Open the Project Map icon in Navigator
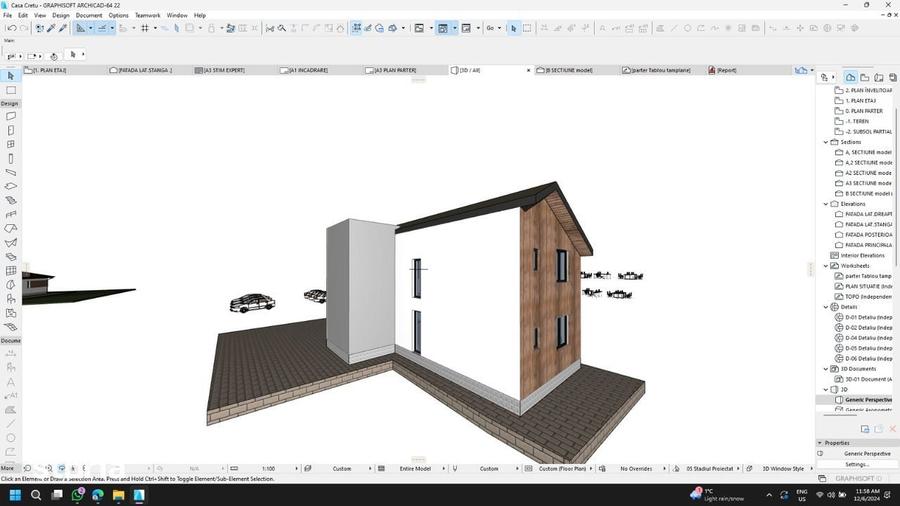This screenshot has width=900, height=506. click(851, 77)
